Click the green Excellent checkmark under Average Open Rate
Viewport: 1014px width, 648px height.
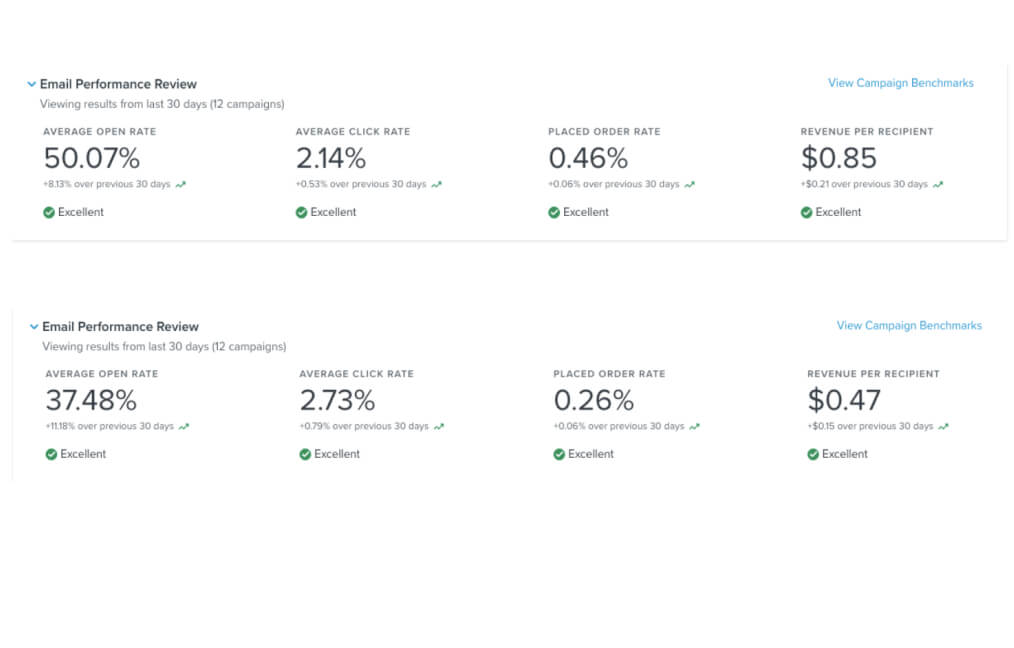pyautogui.click(x=49, y=212)
